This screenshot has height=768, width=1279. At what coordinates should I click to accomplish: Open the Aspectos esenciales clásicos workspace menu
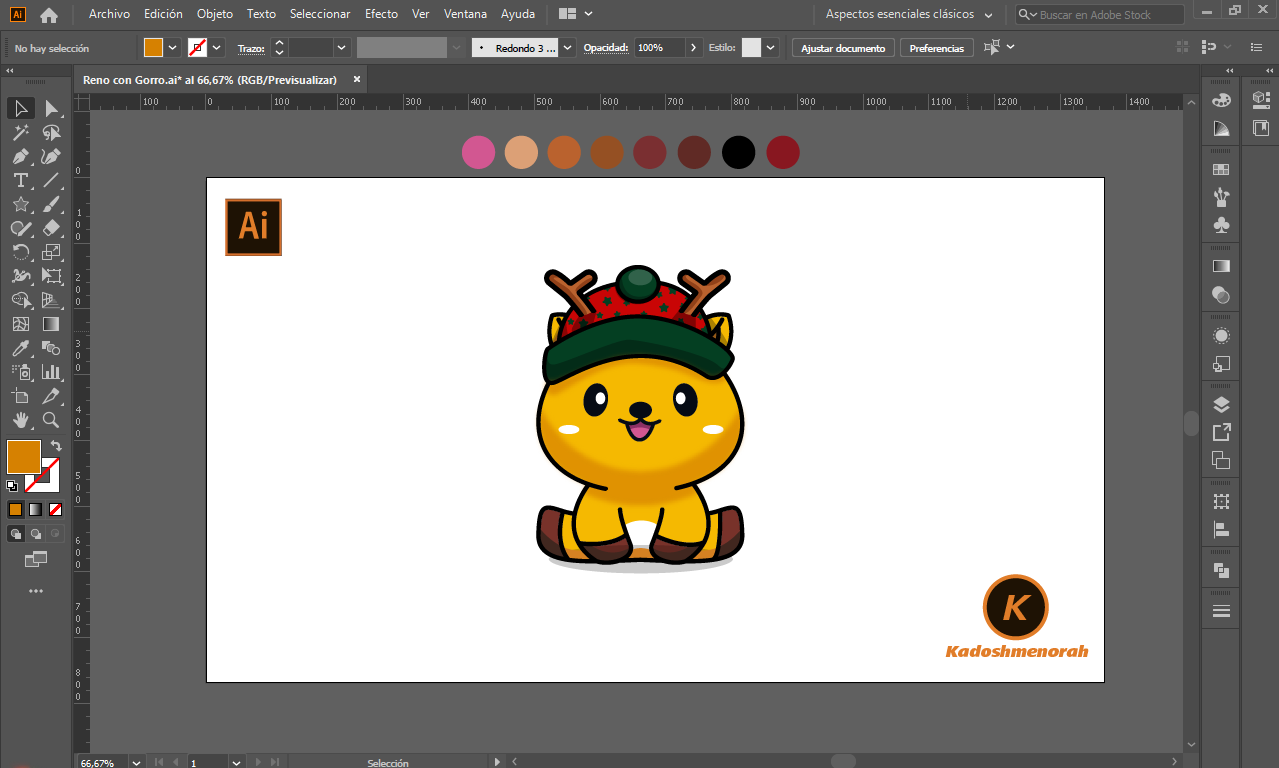pos(909,15)
